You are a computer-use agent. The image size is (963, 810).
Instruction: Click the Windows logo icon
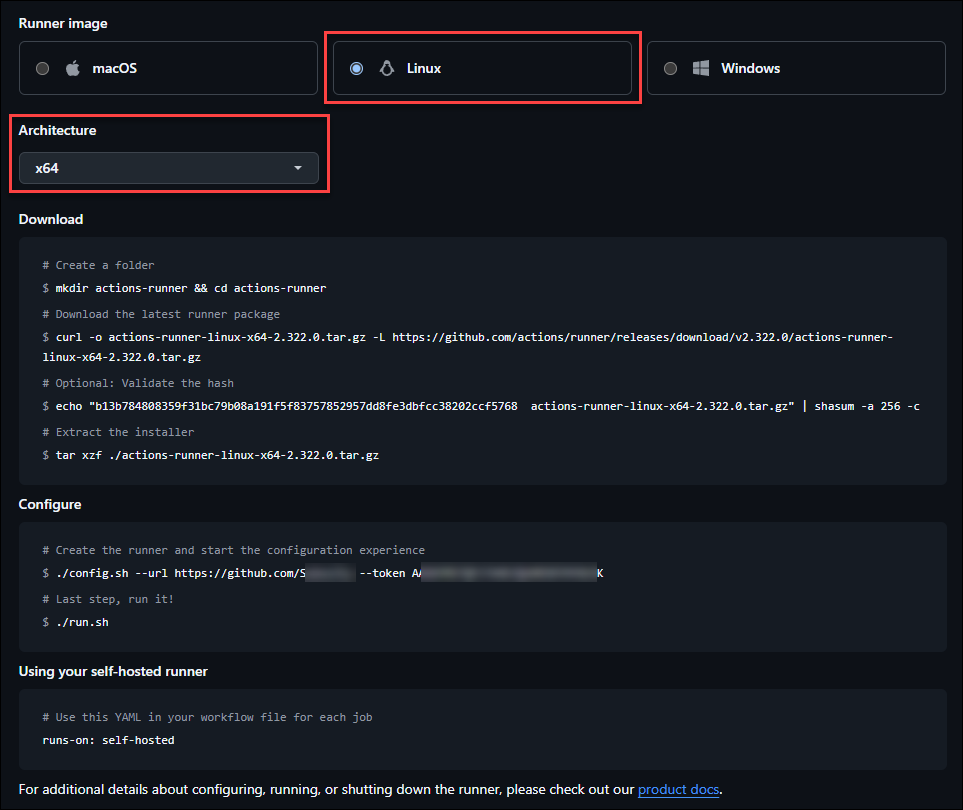[x=701, y=69]
